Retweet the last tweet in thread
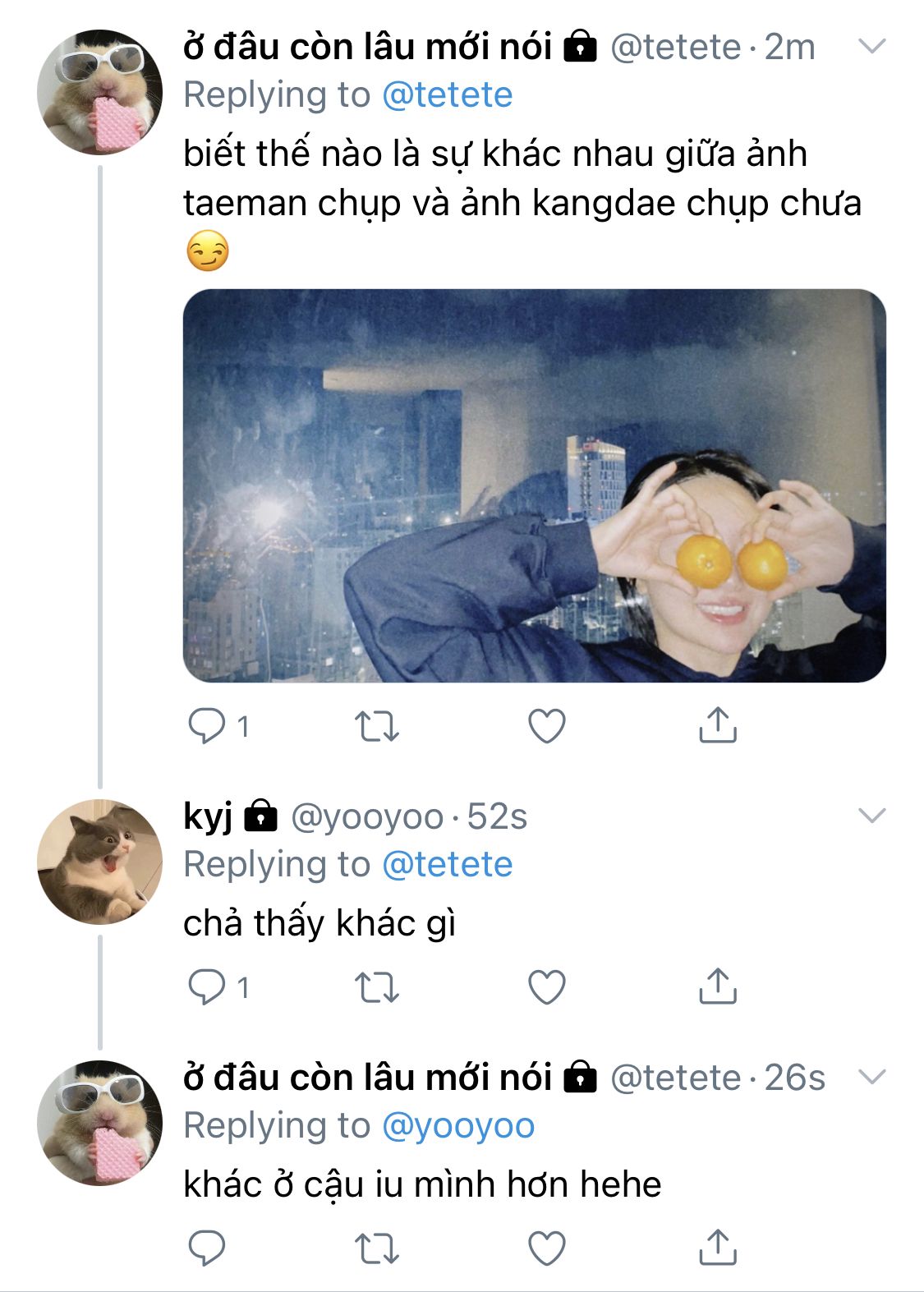The image size is (924, 1292). (376, 1248)
